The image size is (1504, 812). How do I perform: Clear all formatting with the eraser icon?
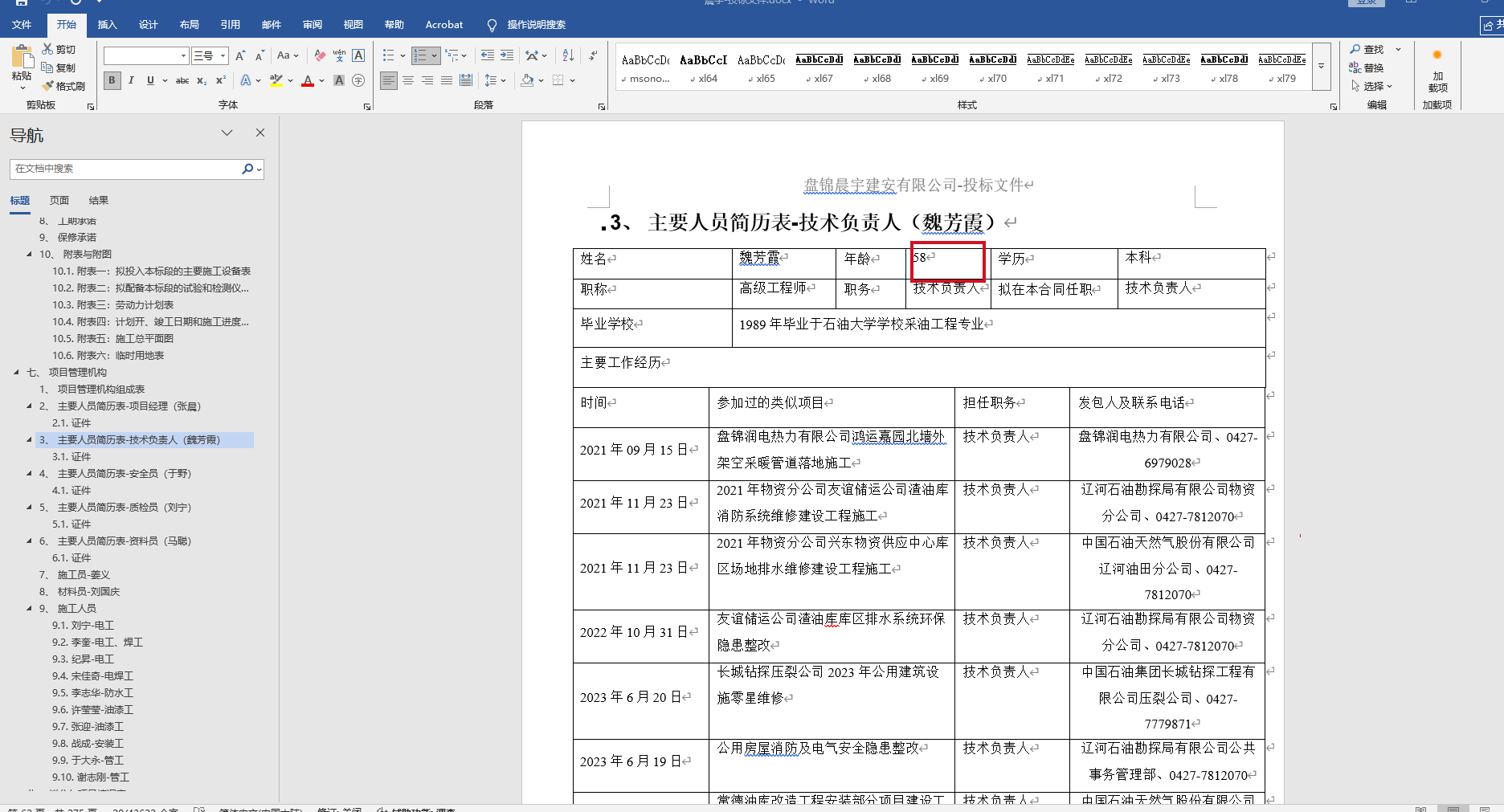[320, 55]
